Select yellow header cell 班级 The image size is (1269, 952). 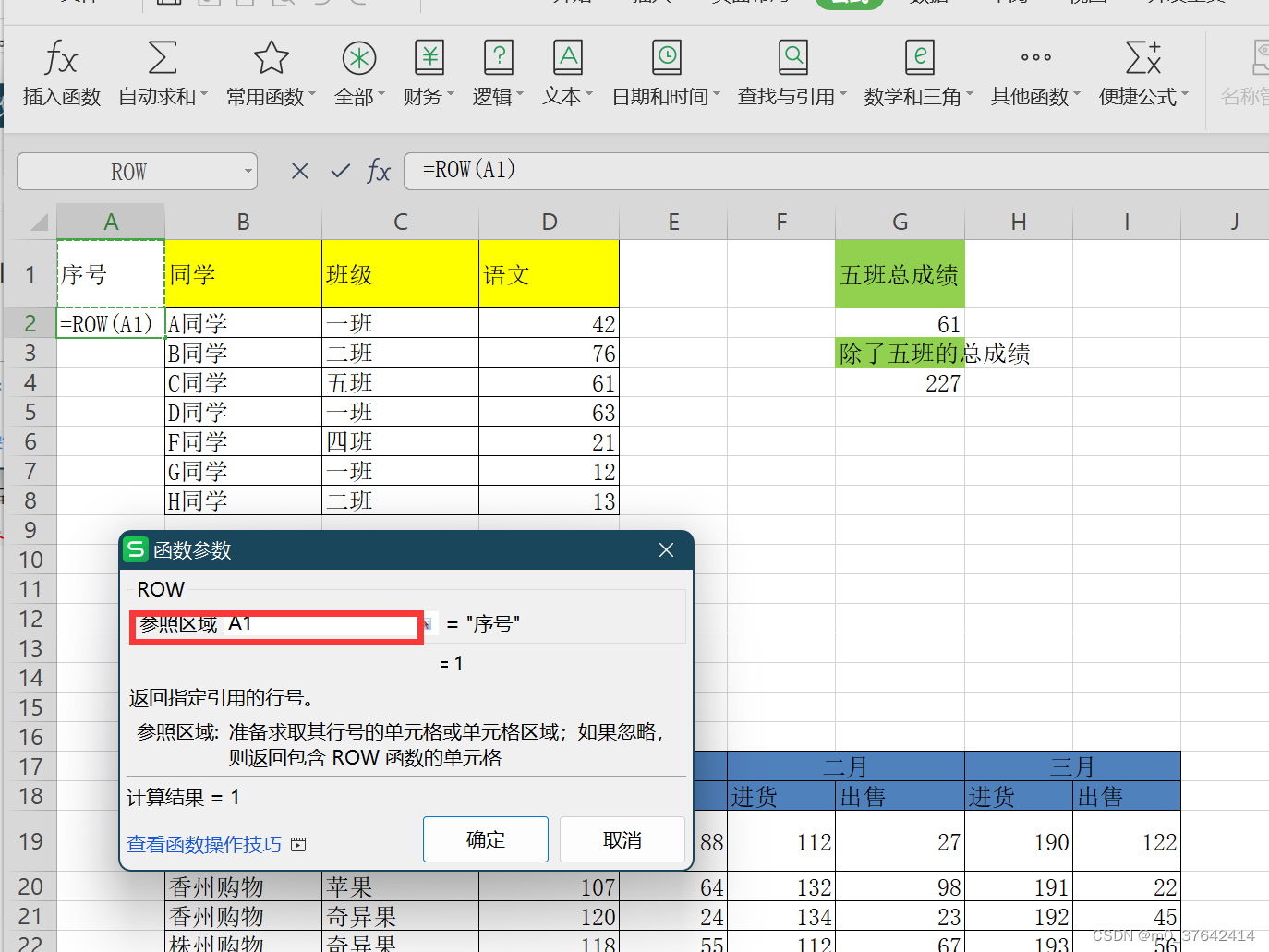click(400, 274)
